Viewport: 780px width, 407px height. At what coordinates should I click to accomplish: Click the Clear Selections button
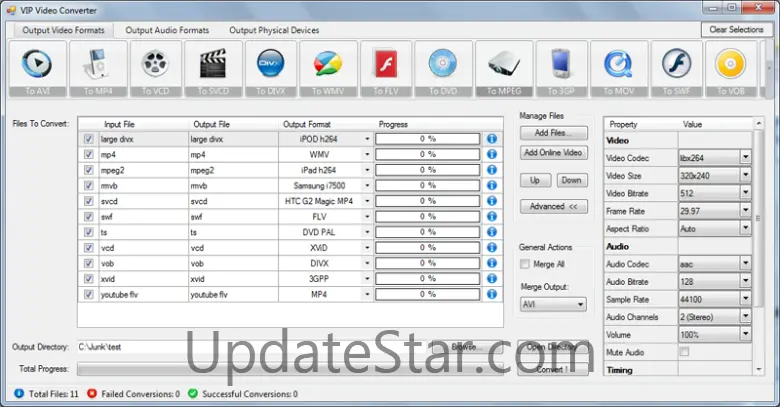tap(736, 29)
